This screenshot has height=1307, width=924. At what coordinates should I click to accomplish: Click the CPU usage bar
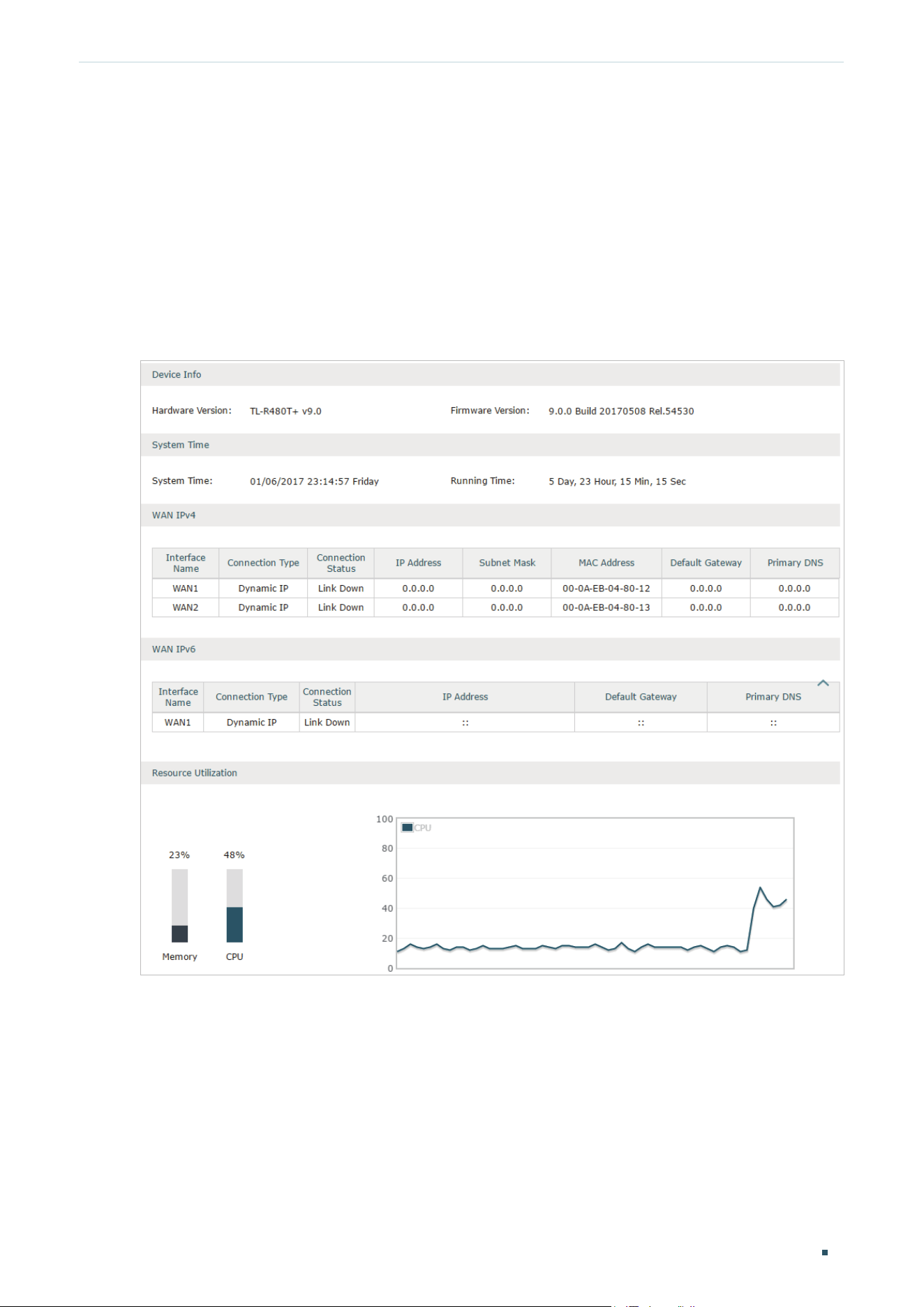point(234,906)
